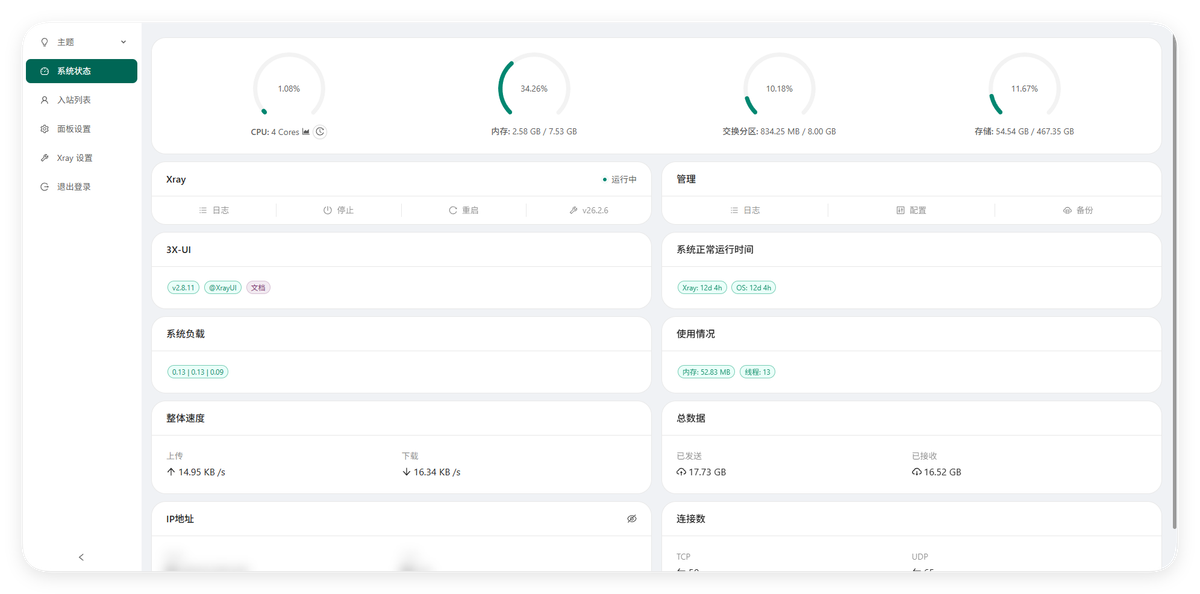Open the 管理 配置 config button
Screen dimensions: 1200x594
(911, 211)
